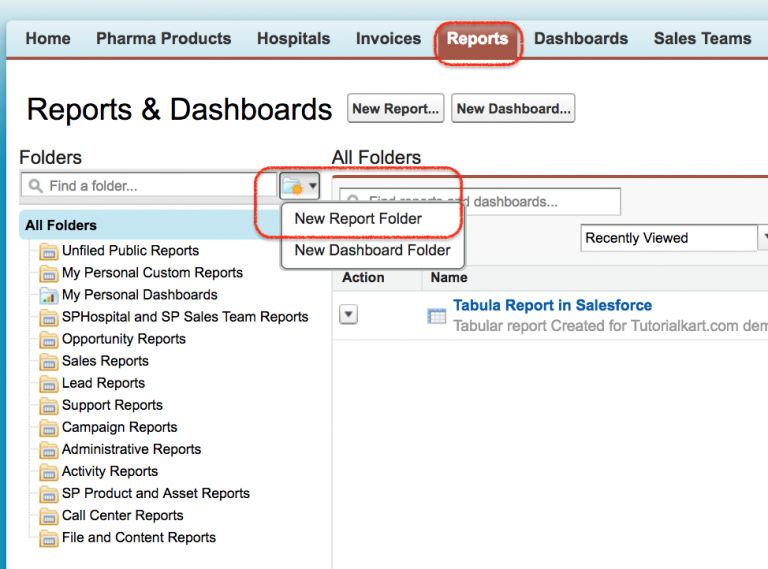Click the Sales Reports folder icon
Screen dimensions: 768x569
[x=48, y=361]
